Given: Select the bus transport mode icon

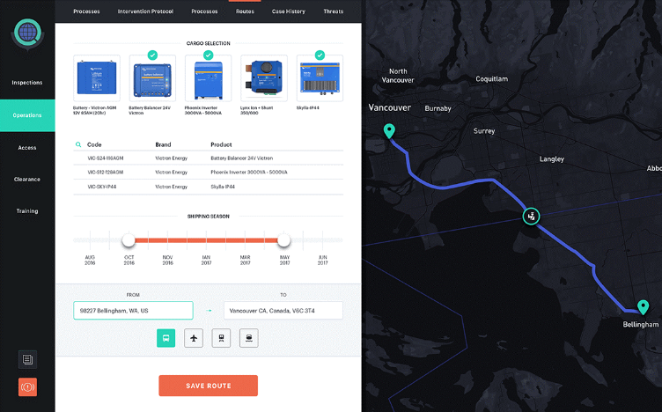Looking at the screenshot, I should coord(166,338).
